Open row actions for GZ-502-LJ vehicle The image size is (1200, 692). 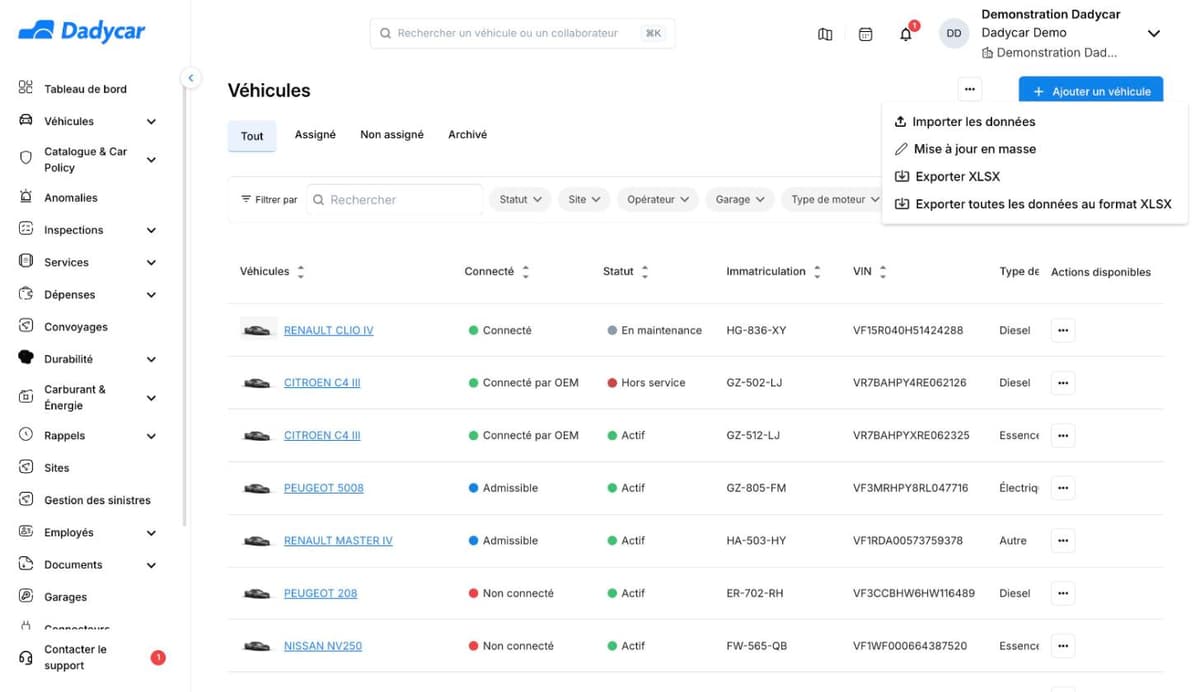point(1063,382)
